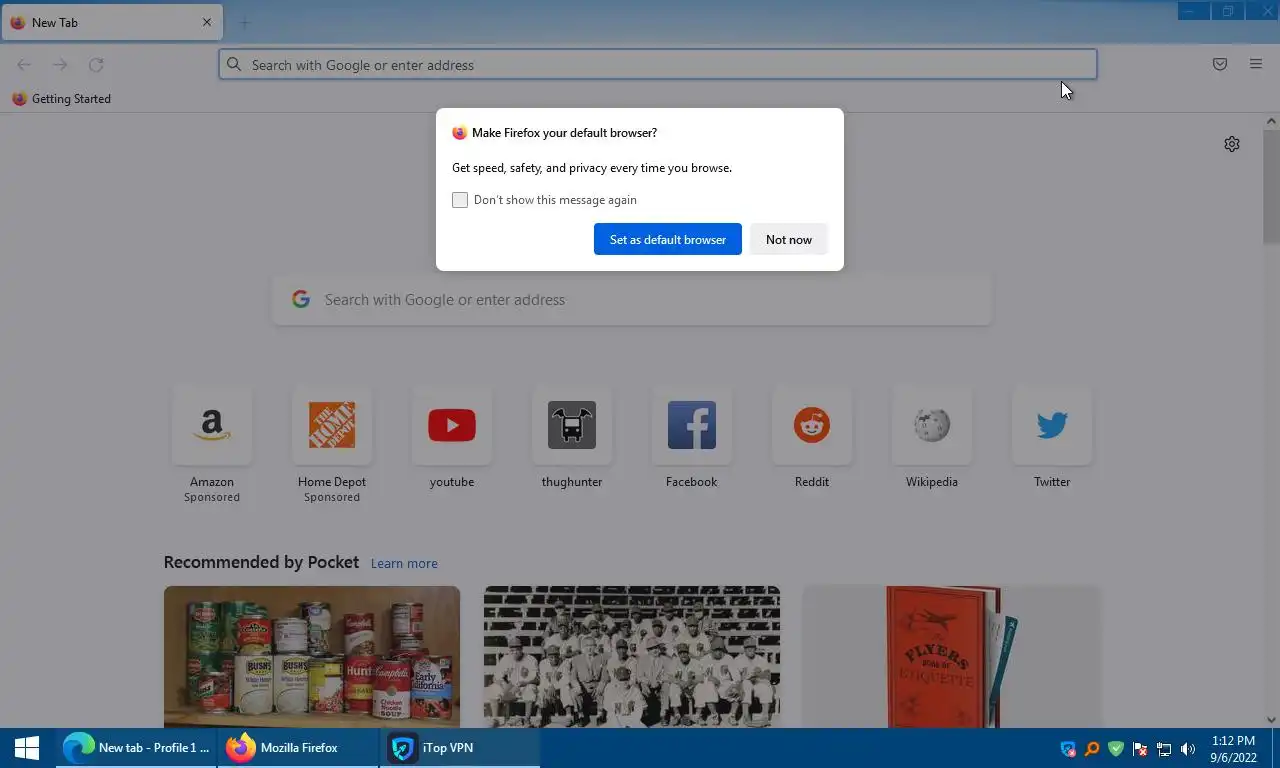Screen dimensions: 1280x768
Task: Open the Getting Started bookmark
Action: [x=61, y=99]
